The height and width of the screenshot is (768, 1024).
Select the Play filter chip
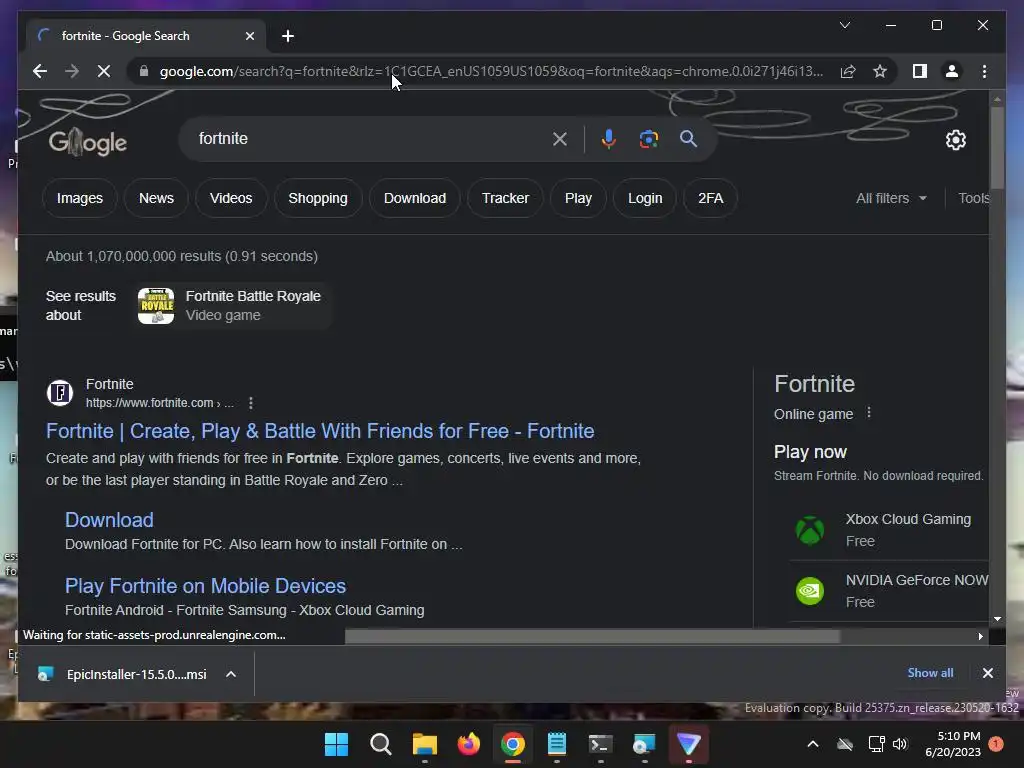pos(578,198)
